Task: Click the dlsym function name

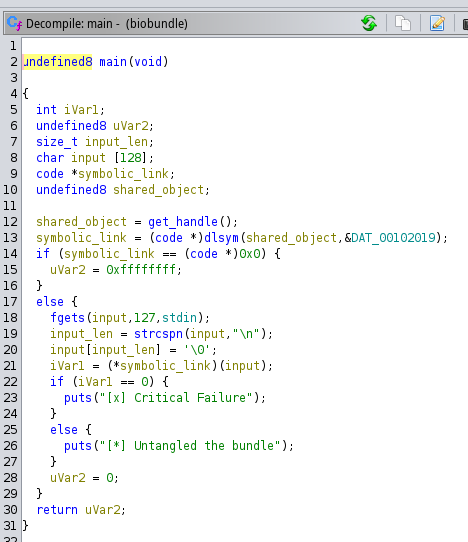Action: tap(221, 237)
